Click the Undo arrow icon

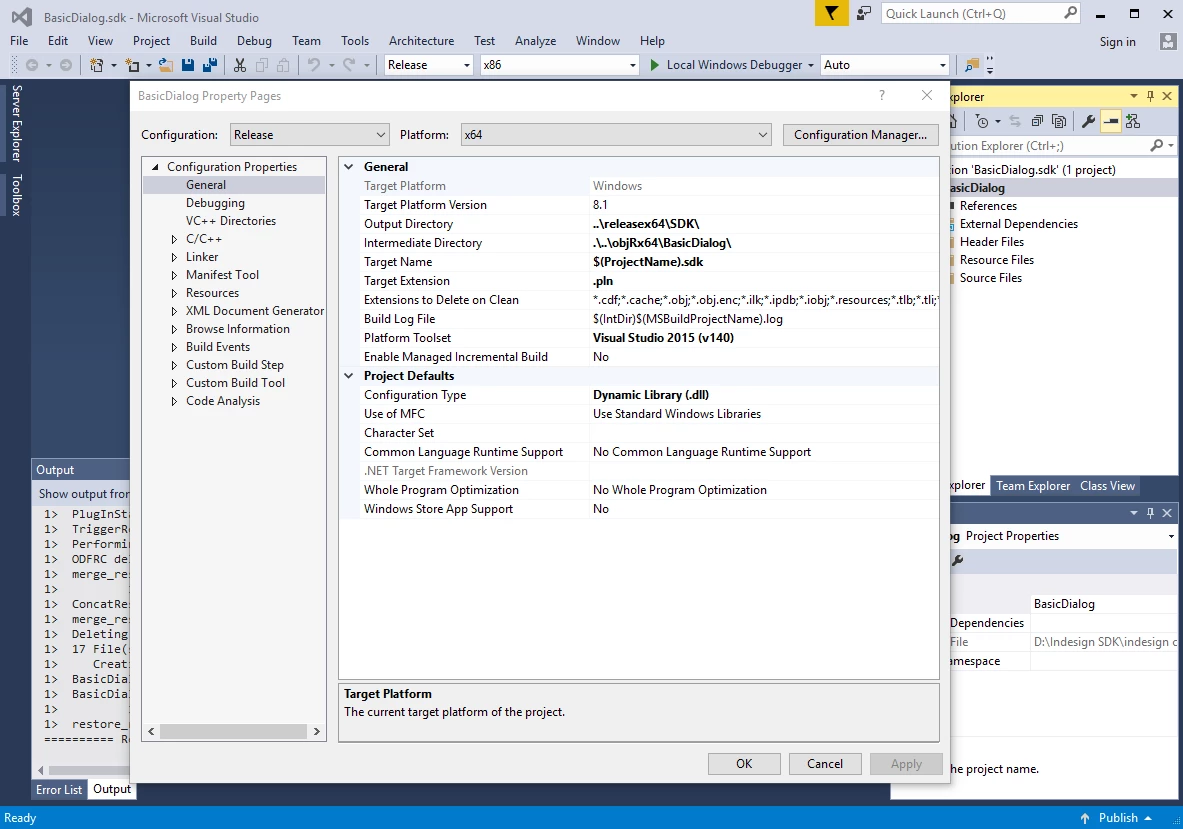pos(314,65)
